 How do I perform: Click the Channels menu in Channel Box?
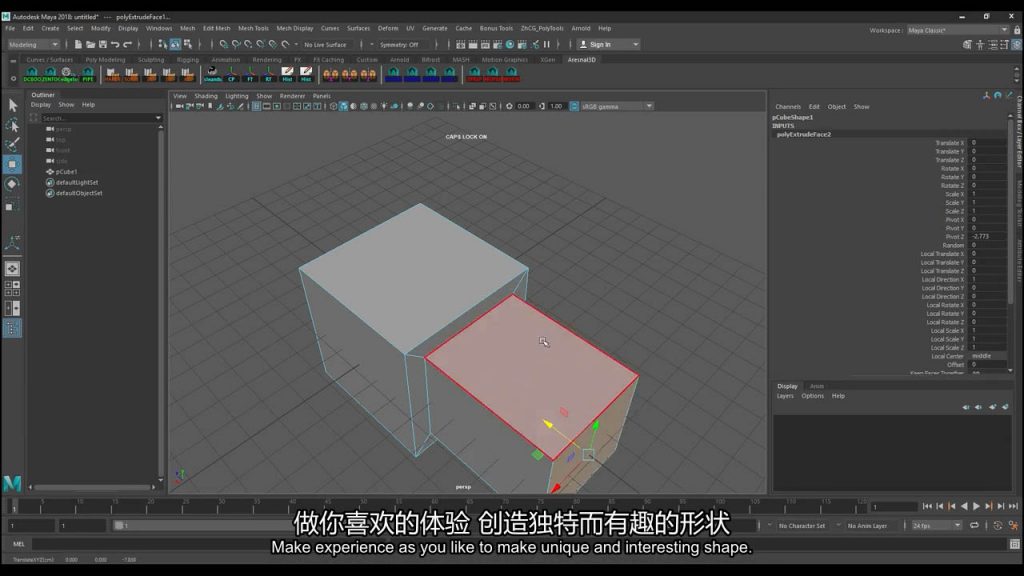pos(788,106)
